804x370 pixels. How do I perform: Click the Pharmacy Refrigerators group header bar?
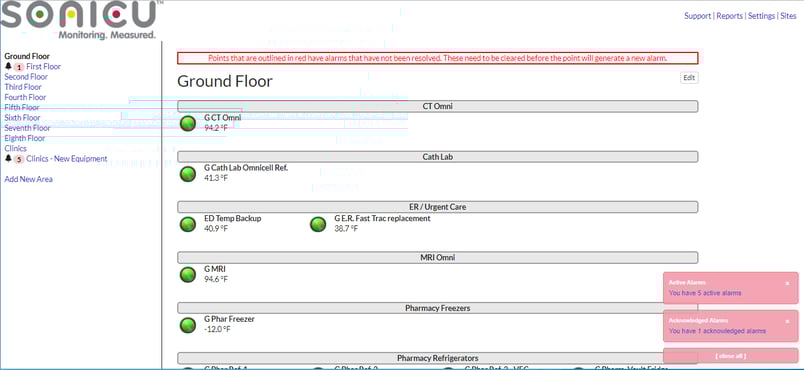pyautogui.click(x=437, y=358)
